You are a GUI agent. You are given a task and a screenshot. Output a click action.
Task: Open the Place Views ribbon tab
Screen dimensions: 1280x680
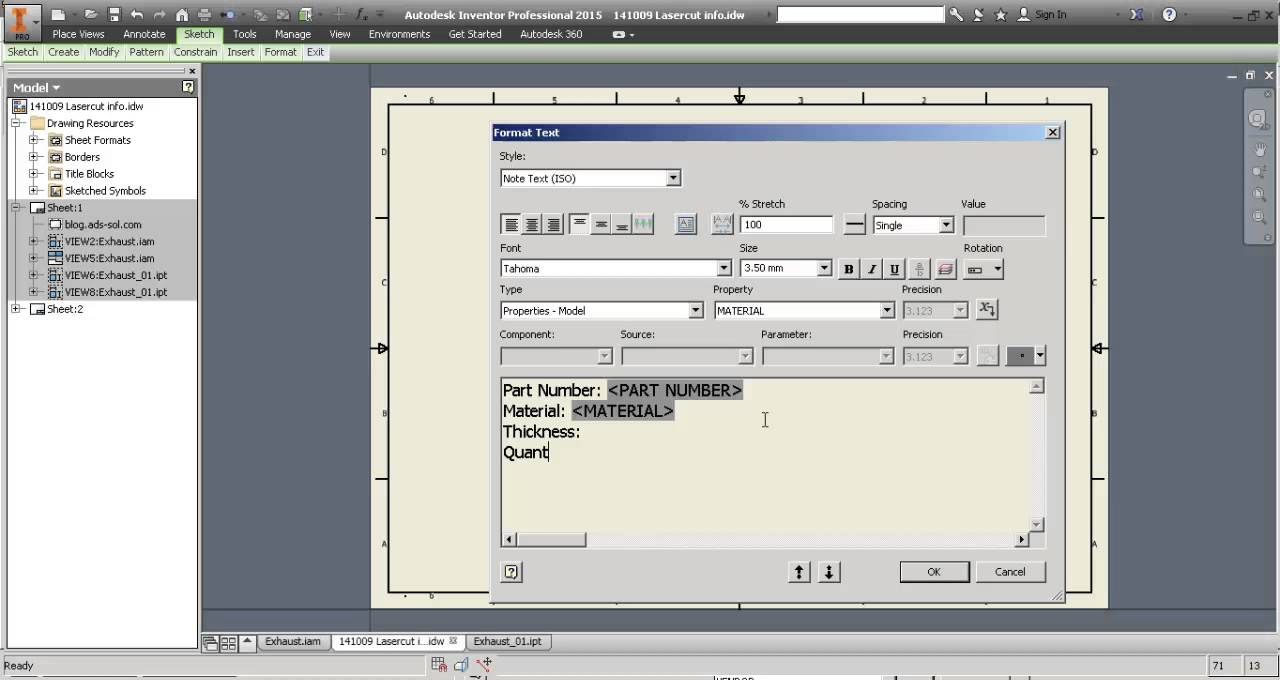point(79,34)
